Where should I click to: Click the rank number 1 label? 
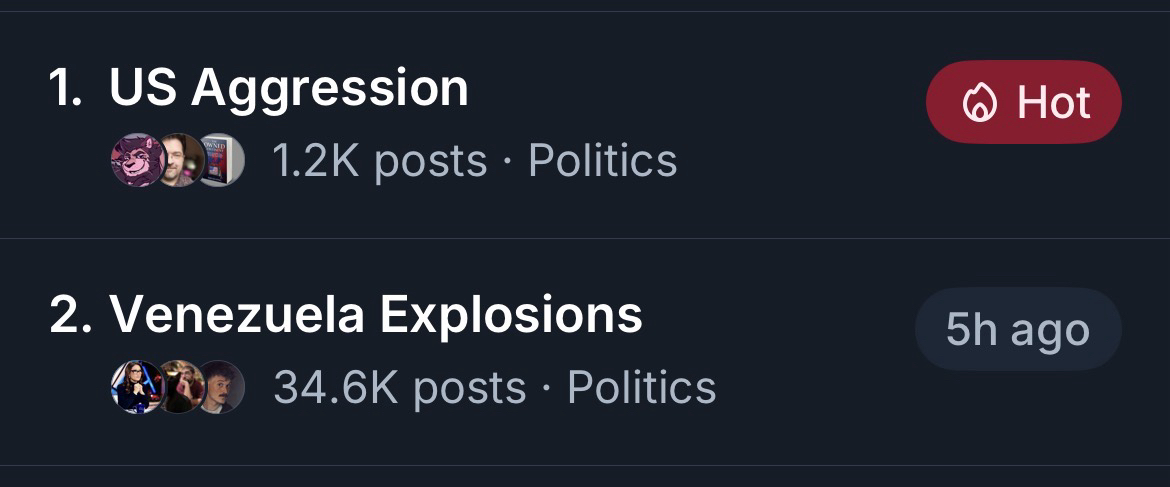coord(65,88)
